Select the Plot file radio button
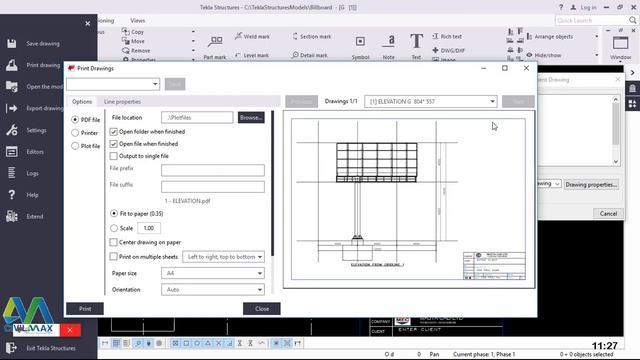 (75, 146)
